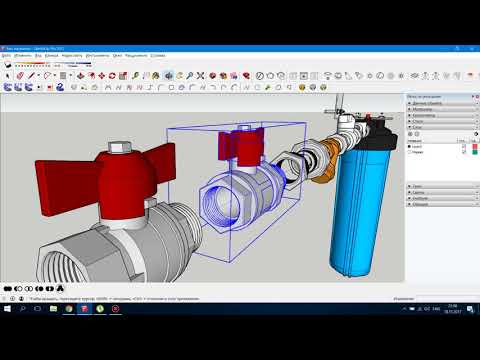The image size is (480, 360).
Task: Click the person icon in the status bar
Action: pos(21,299)
